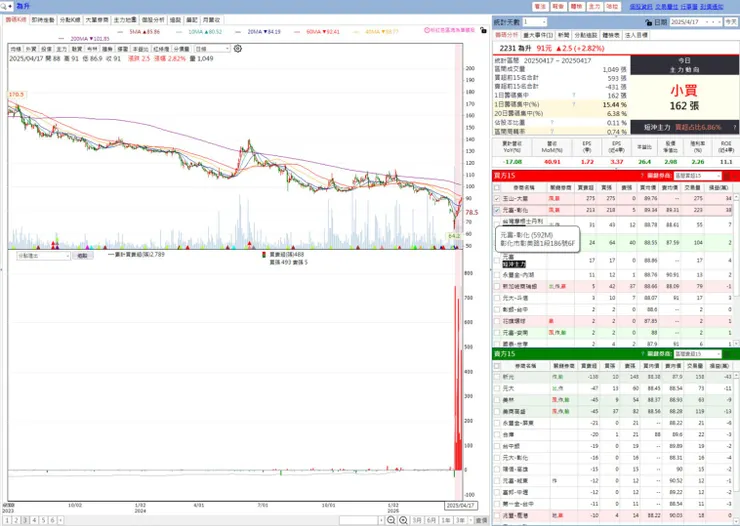This screenshot has width=740, height=526.
Task: Toggle the lock icon beside 日期
Action: (x=648, y=22)
